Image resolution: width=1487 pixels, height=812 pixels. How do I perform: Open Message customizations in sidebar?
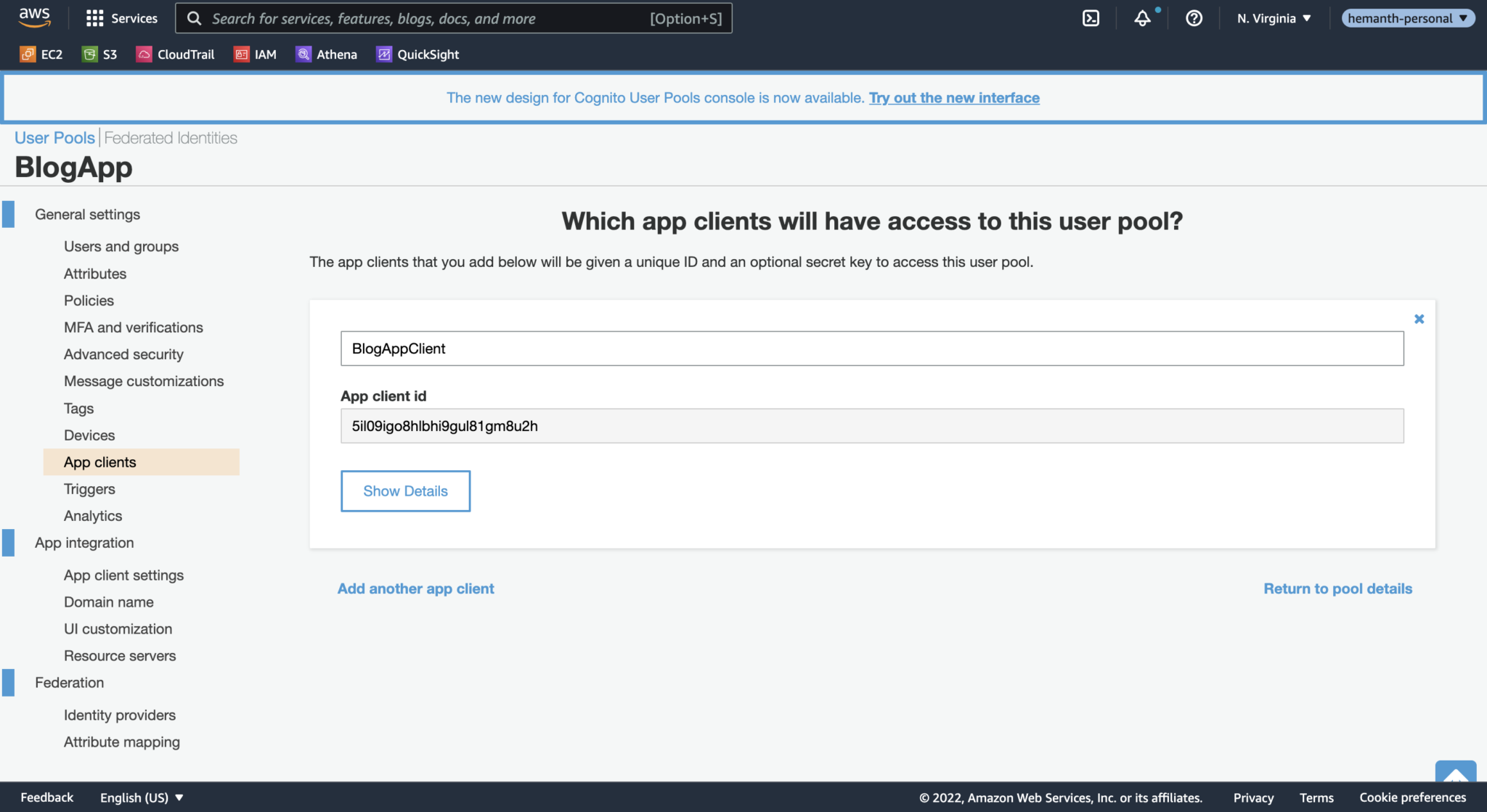[x=144, y=381]
